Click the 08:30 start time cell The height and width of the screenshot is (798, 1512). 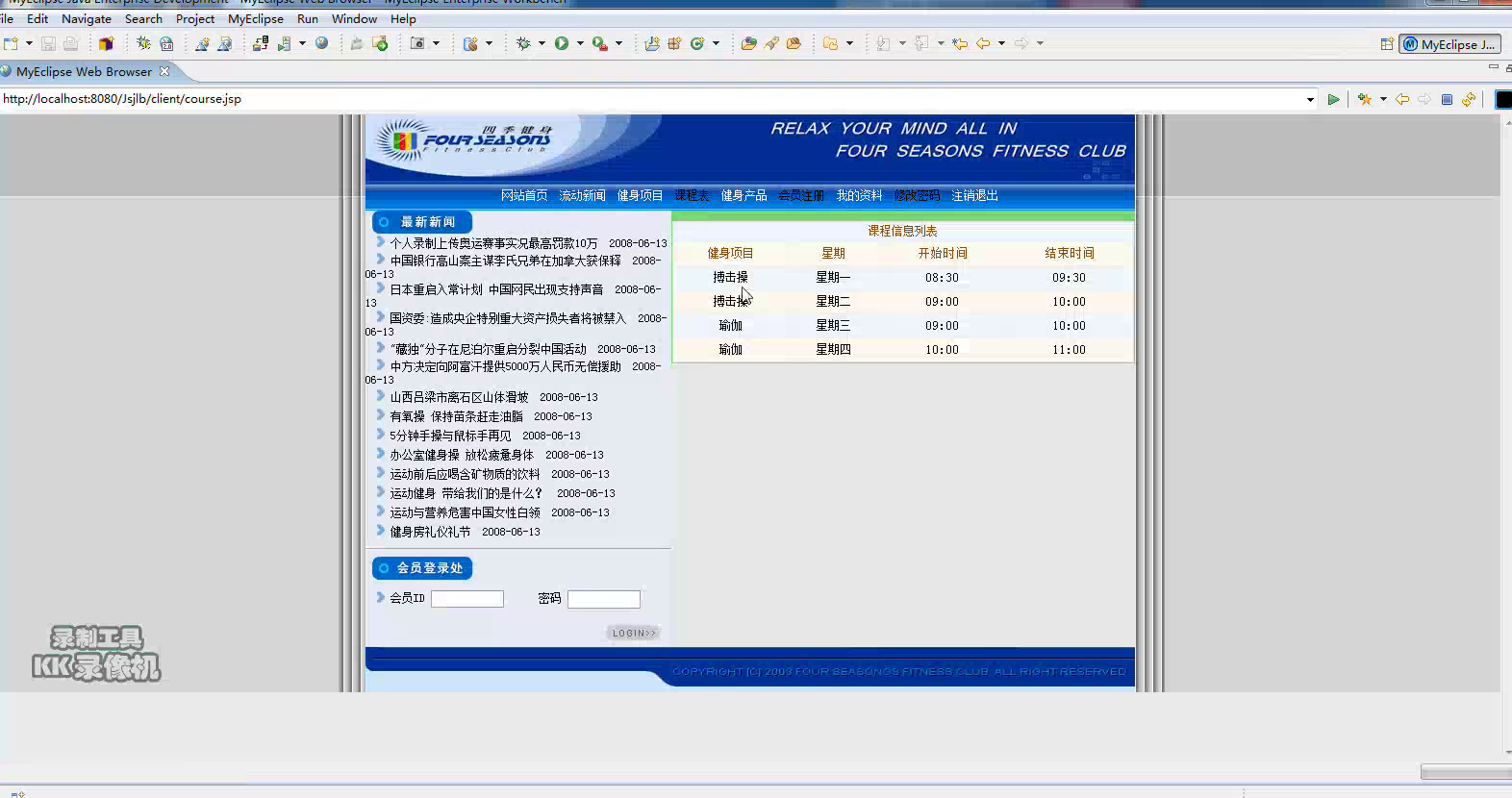tap(942, 278)
